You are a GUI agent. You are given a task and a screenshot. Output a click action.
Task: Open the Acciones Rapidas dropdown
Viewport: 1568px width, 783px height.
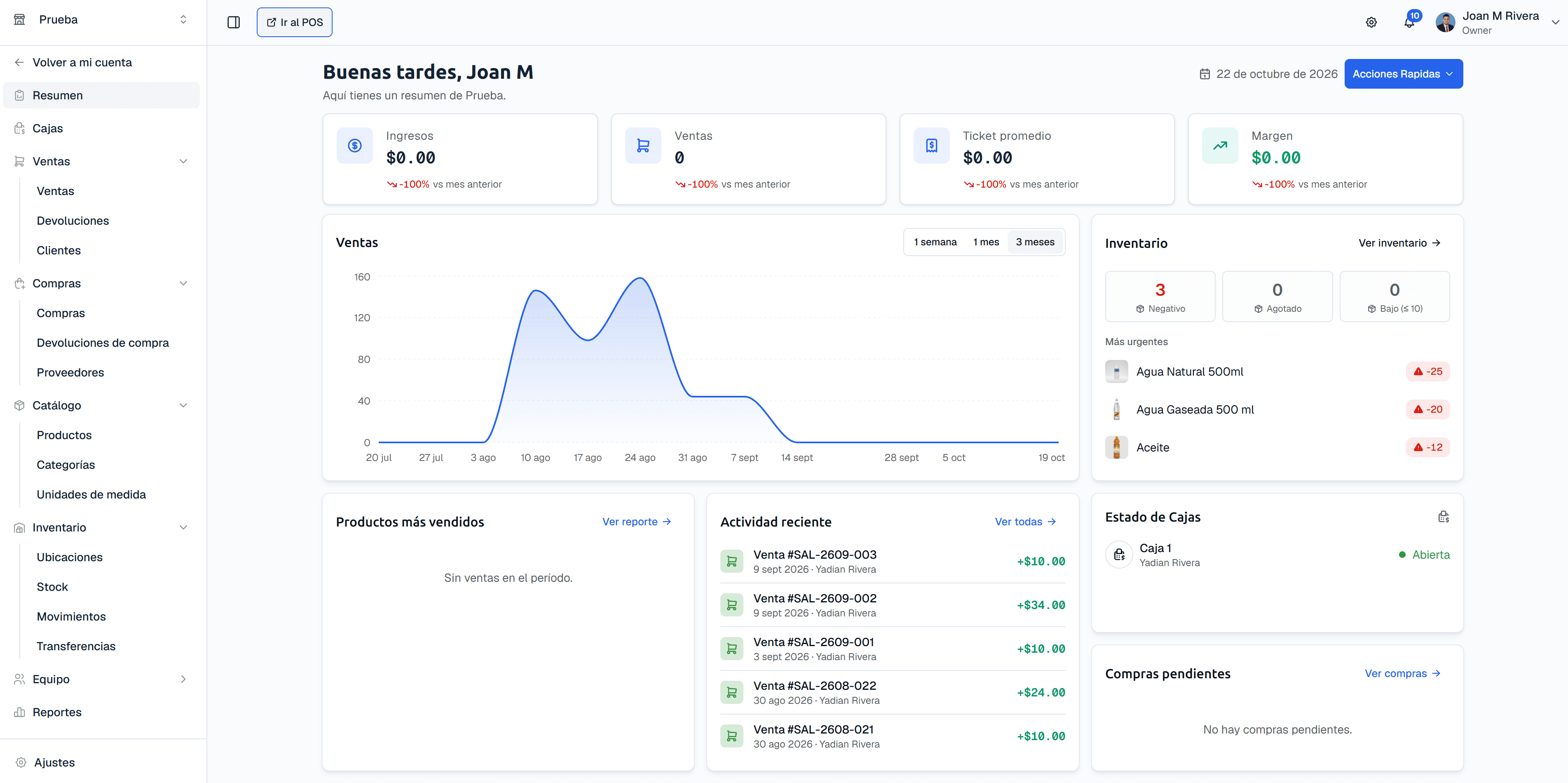pyautogui.click(x=1403, y=74)
